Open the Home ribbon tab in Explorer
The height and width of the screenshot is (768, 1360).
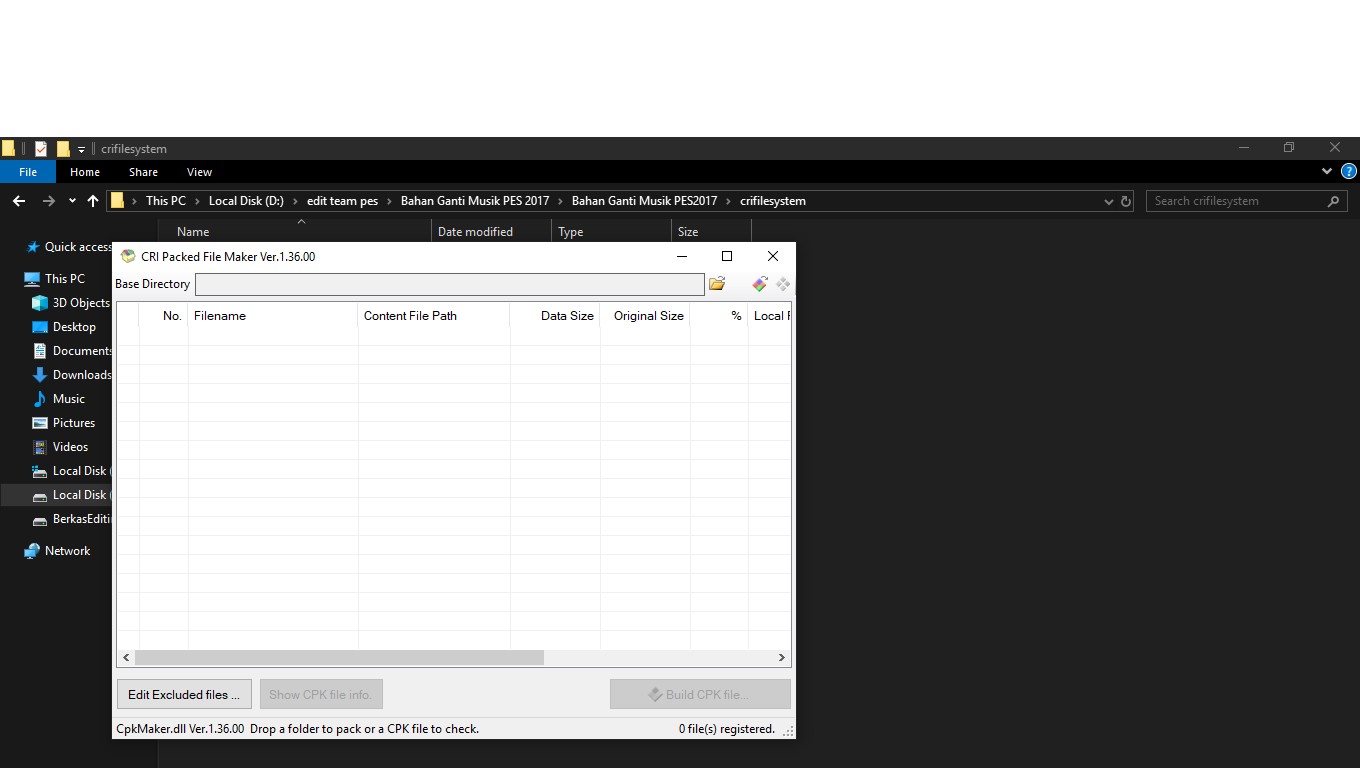click(85, 172)
